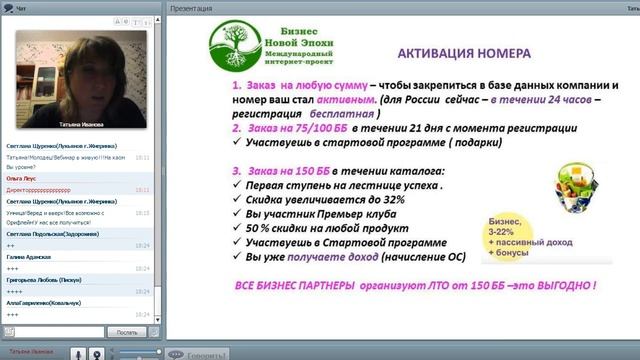Click ВСЕ БИЗНЕС ПАРТНЕРЫ footer line
This screenshot has height=360, width=640.
point(415,285)
